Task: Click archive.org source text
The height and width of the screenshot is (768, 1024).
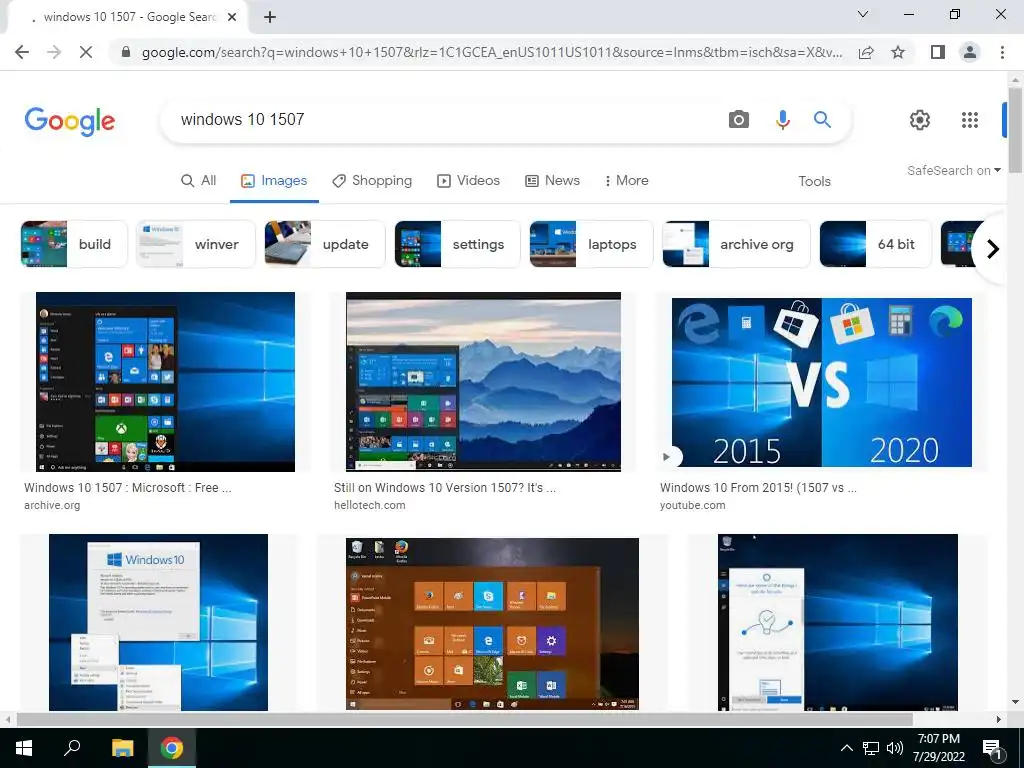Action: click(x=52, y=505)
